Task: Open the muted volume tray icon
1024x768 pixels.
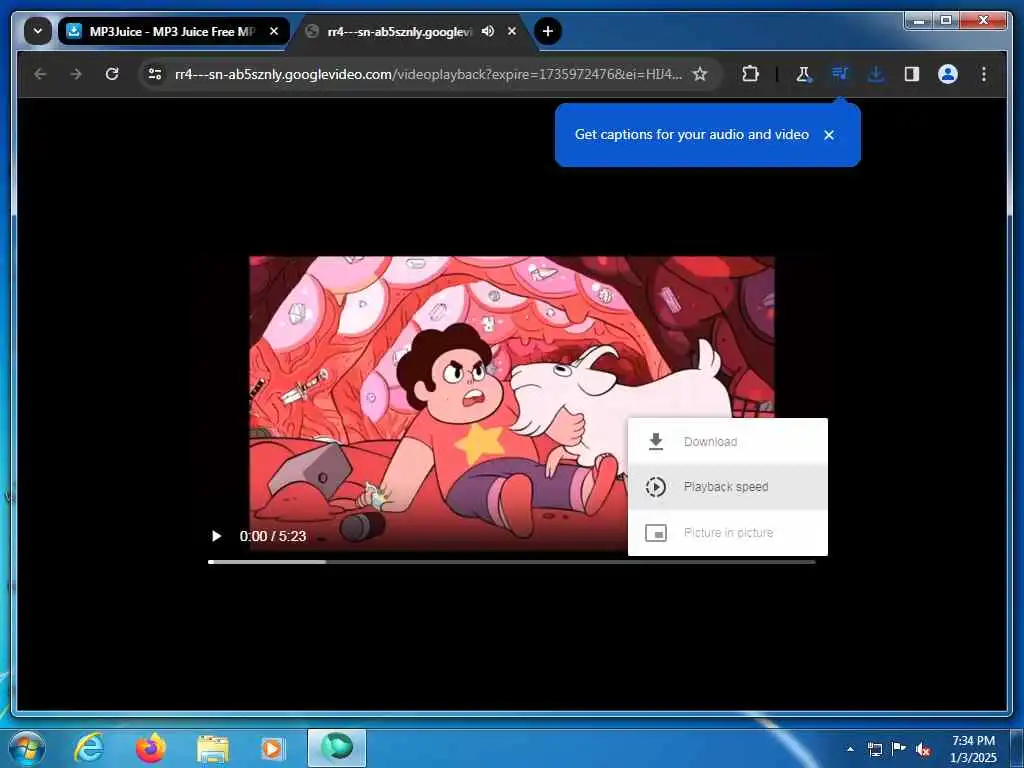Action: pyautogui.click(x=923, y=750)
